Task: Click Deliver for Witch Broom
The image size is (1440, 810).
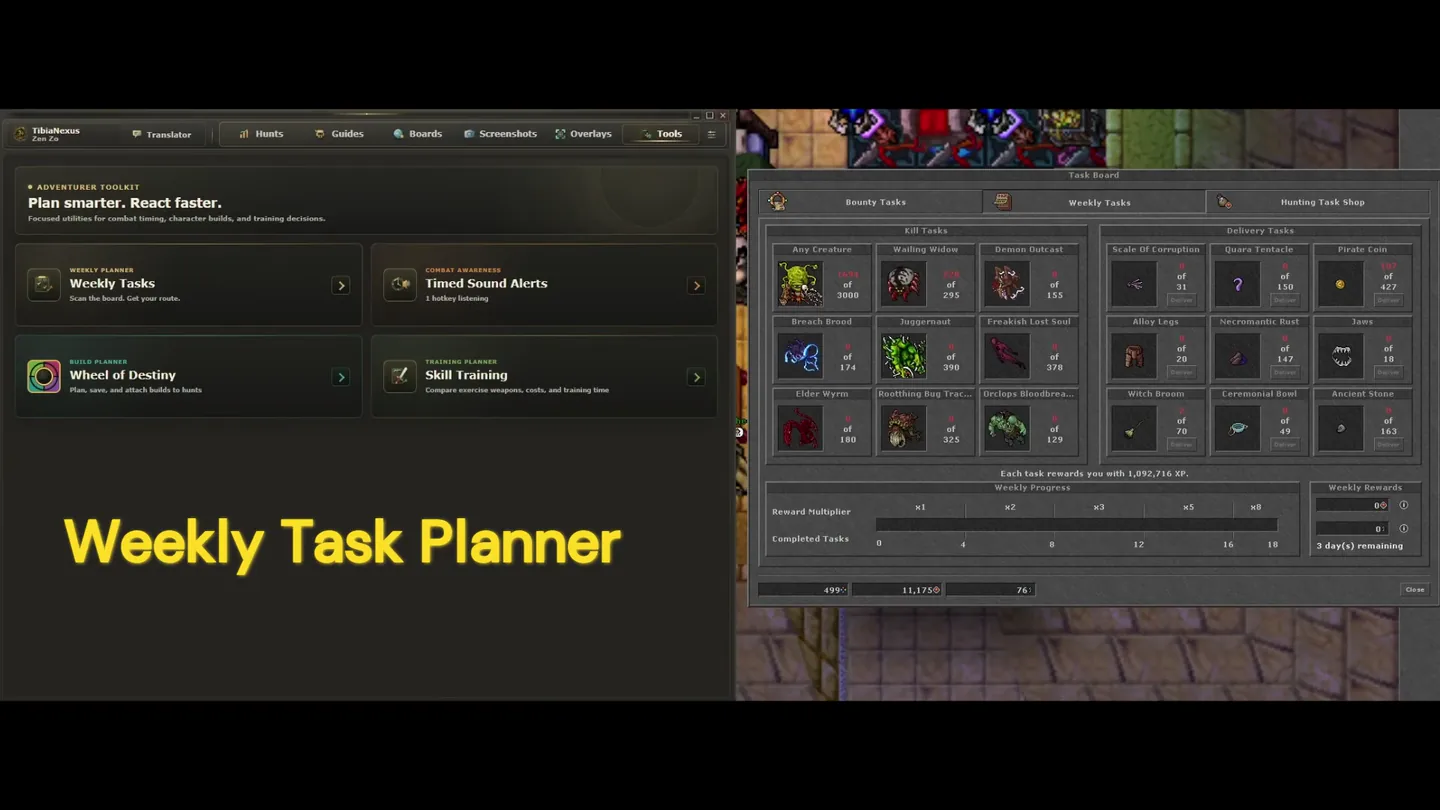Action: (1182, 444)
